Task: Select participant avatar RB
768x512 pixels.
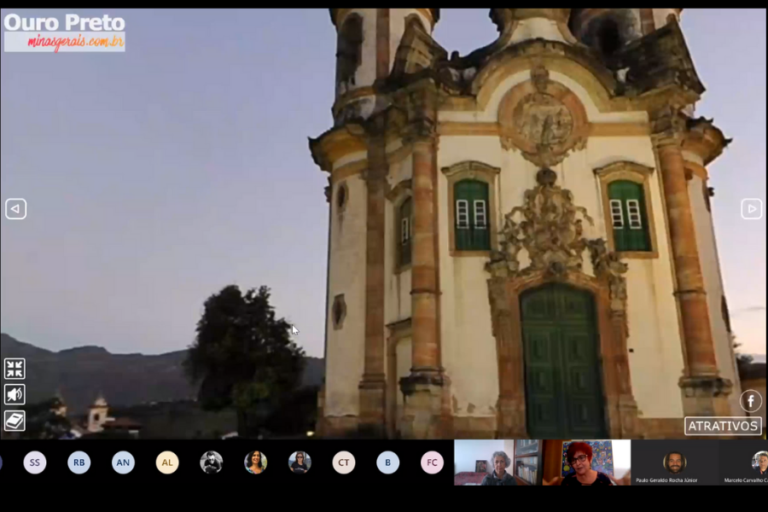Action: (79, 462)
